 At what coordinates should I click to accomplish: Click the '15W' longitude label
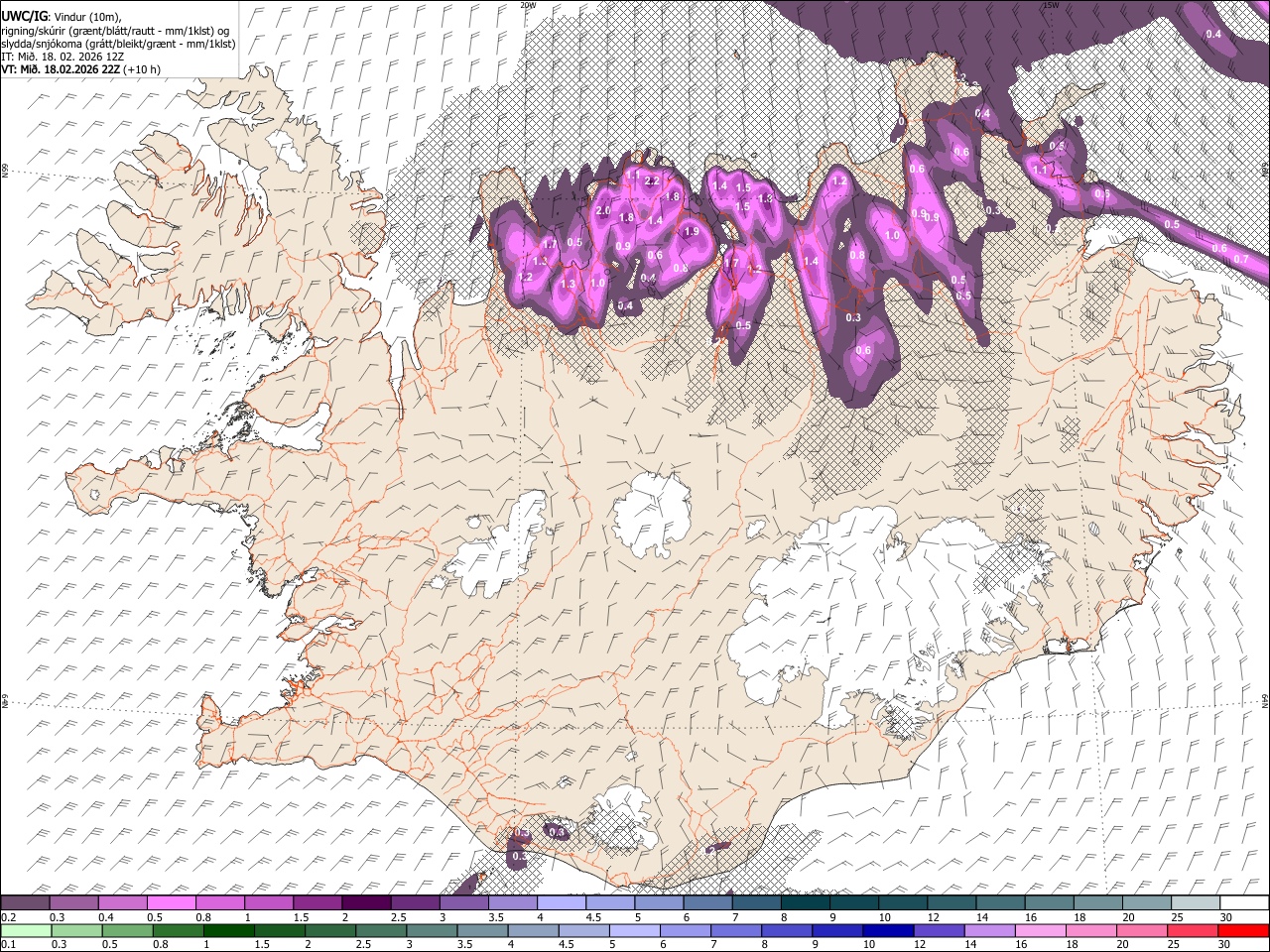pyautogui.click(x=1050, y=5)
